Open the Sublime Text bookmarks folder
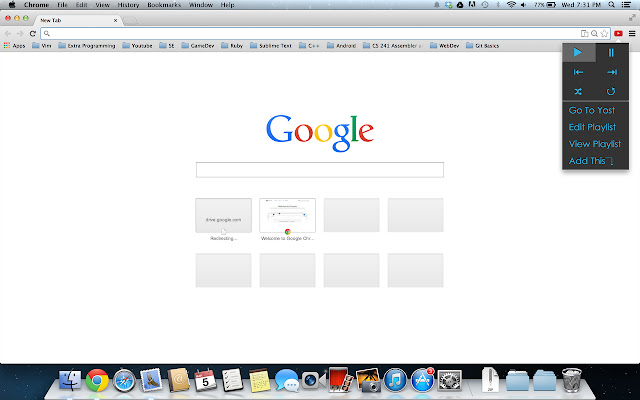 271,46
